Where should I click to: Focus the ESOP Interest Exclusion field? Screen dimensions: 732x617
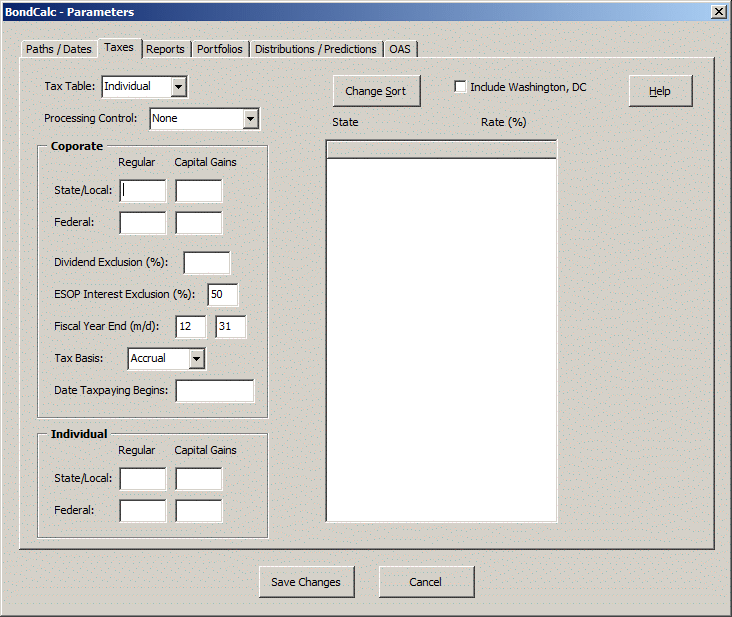(223, 294)
